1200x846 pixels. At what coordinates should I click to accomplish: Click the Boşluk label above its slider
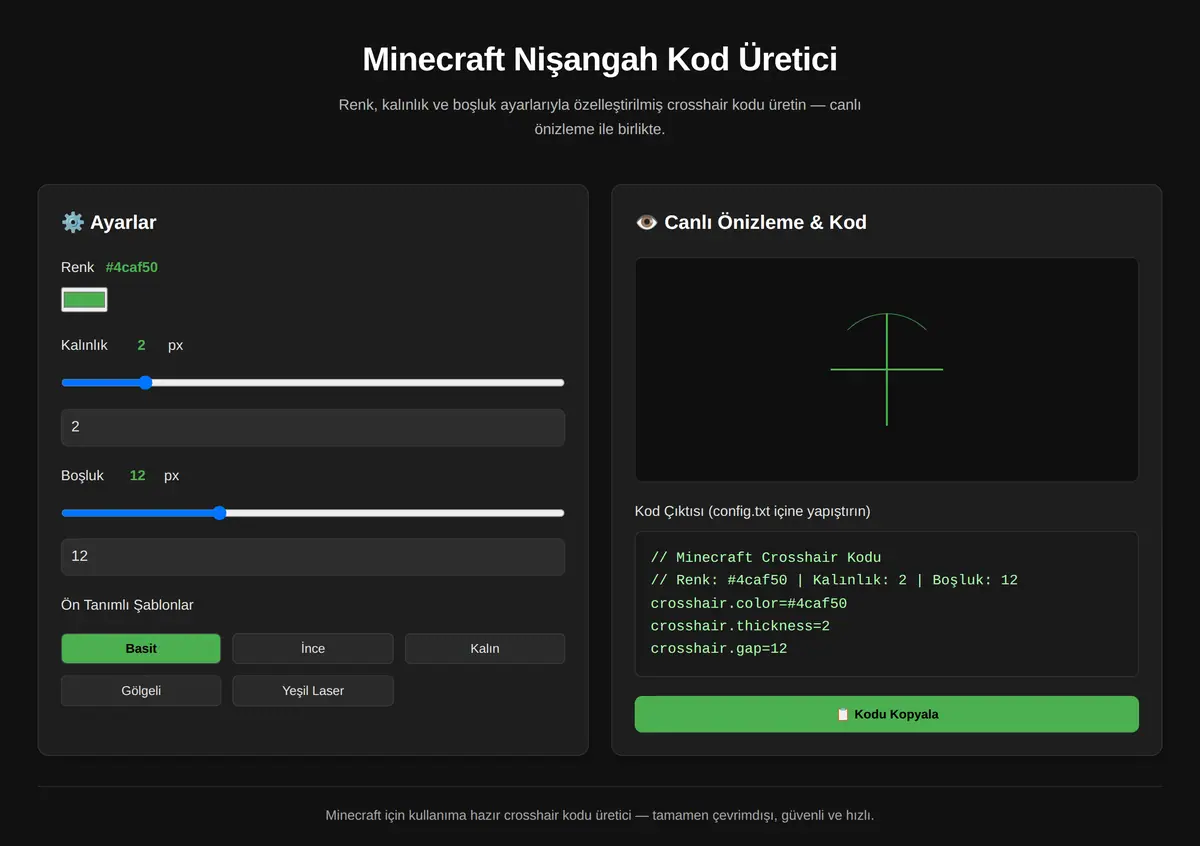(82, 475)
